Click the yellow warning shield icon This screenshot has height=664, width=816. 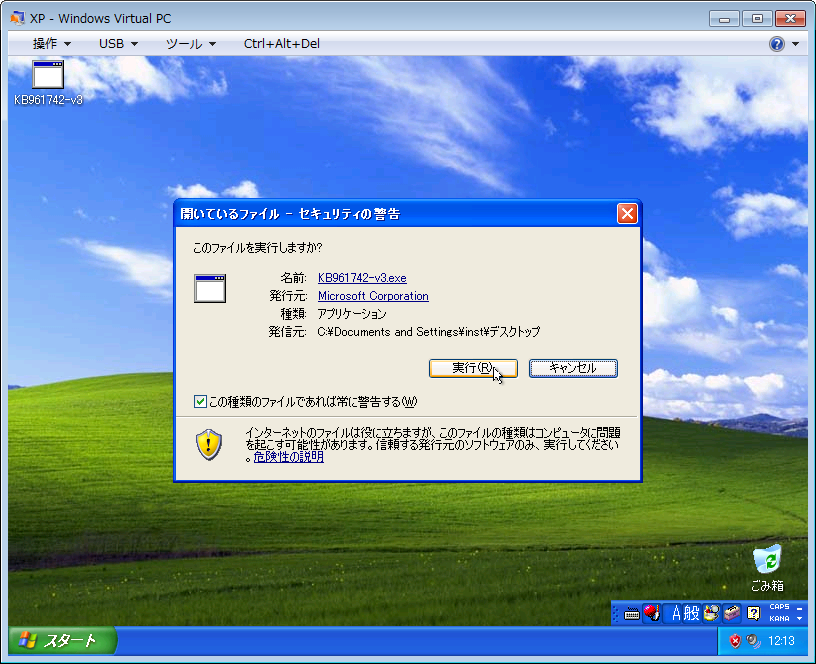pos(209,444)
